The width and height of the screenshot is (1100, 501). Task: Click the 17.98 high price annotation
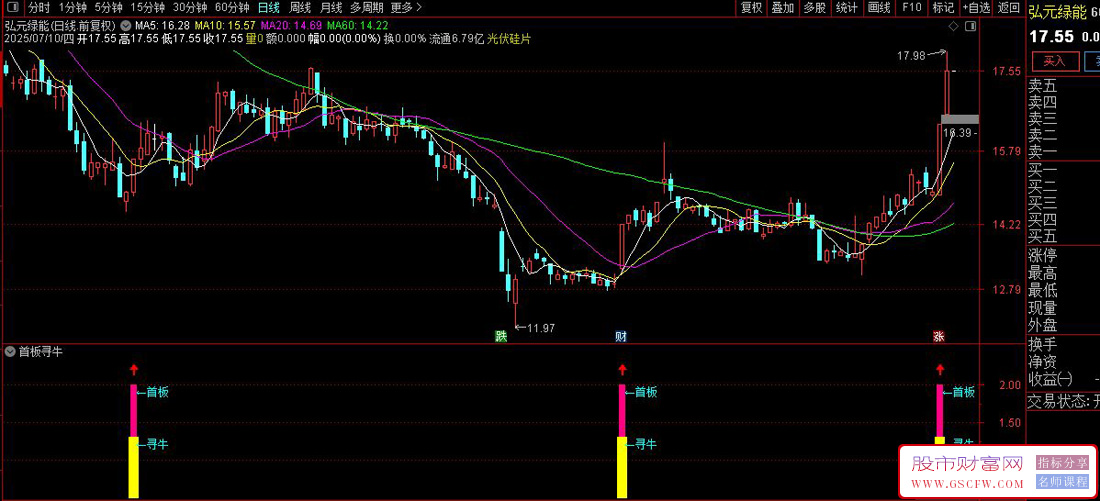909,55
